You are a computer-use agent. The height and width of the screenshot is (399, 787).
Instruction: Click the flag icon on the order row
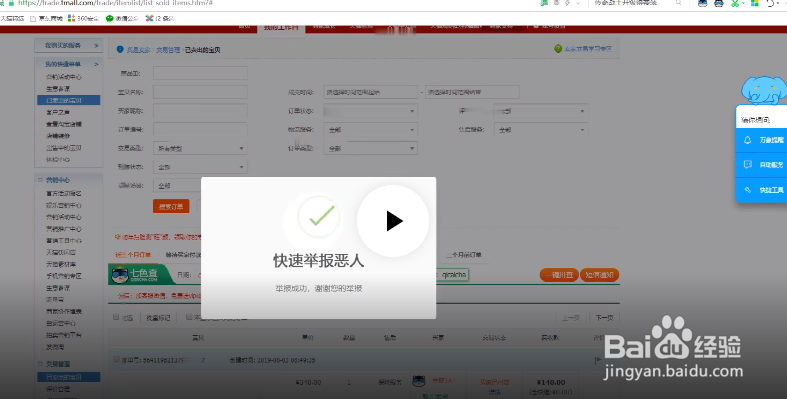coord(598,360)
